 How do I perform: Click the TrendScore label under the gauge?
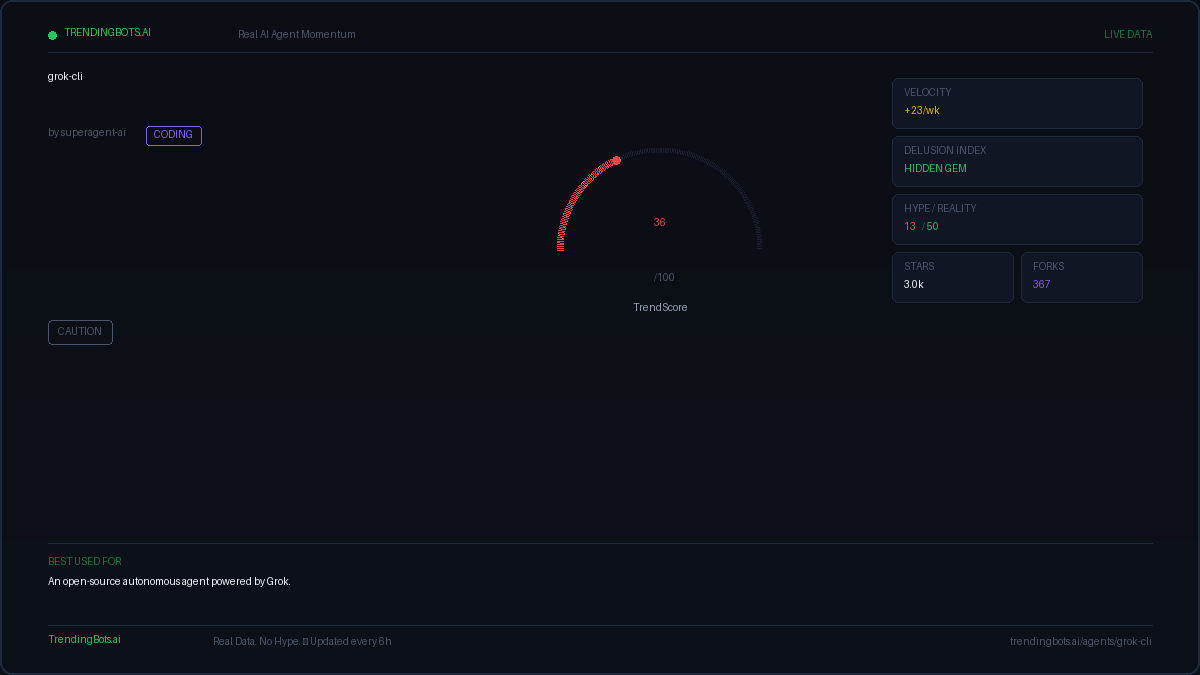(660, 308)
